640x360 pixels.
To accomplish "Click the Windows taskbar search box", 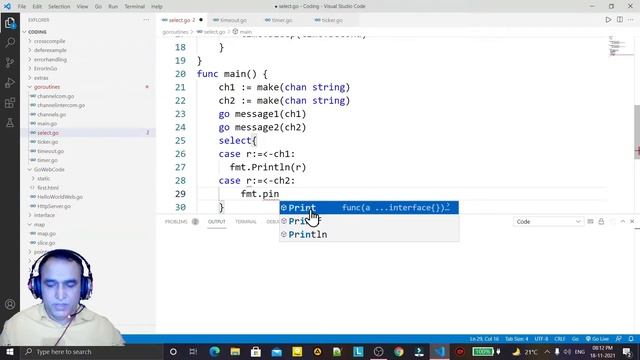I will click(x=92, y=351).
